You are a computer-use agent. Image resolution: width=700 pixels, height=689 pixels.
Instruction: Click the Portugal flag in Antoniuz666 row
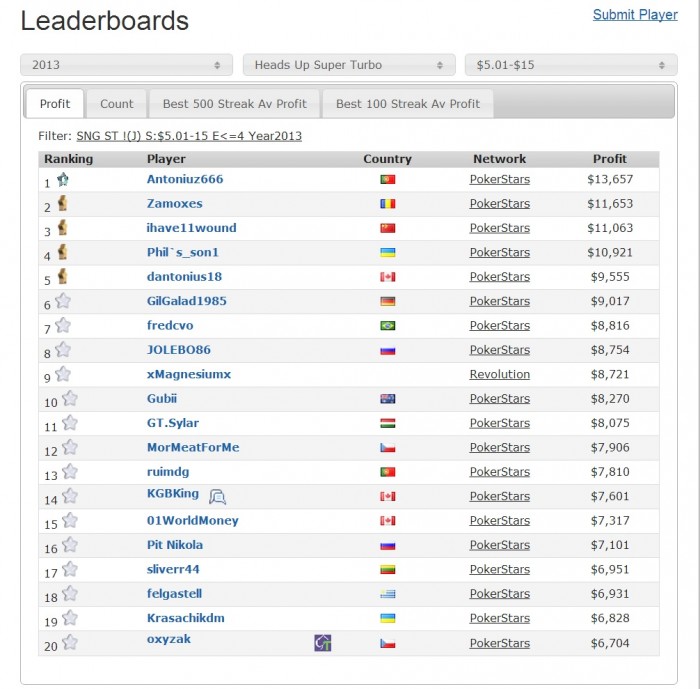(x=388, y=180)
